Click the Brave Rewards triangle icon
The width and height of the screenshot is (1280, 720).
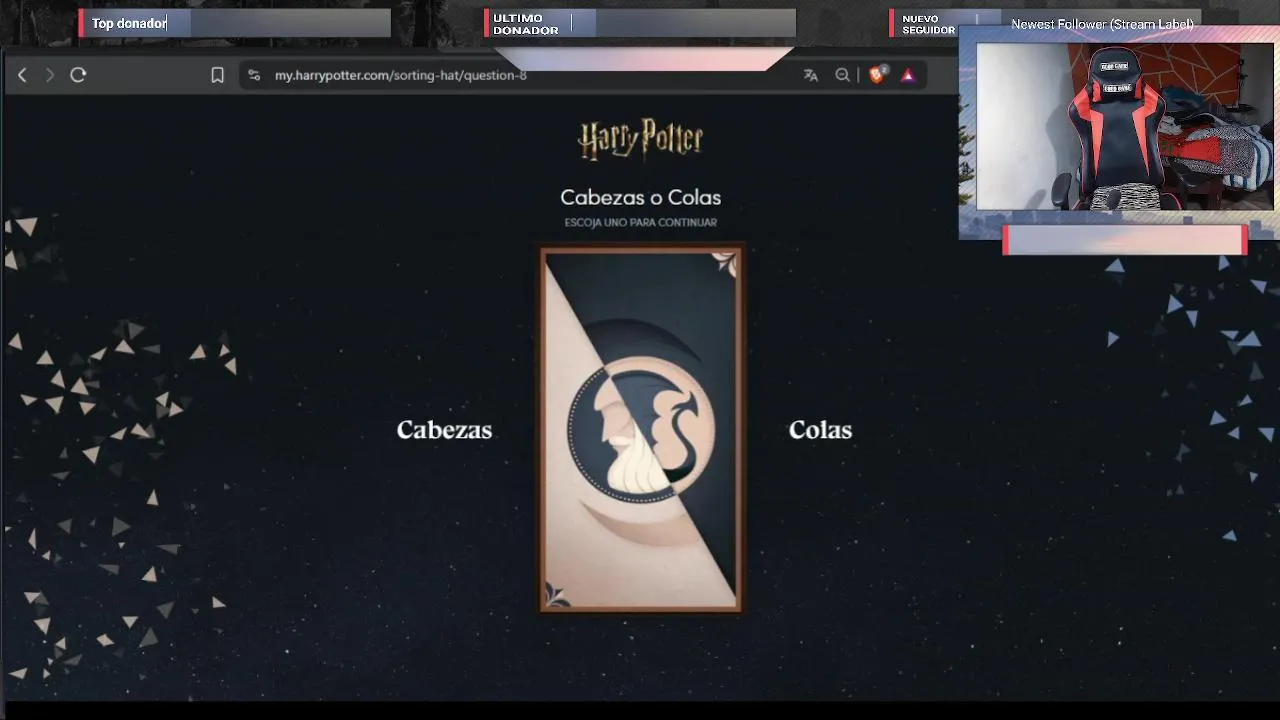click(908, 75)
